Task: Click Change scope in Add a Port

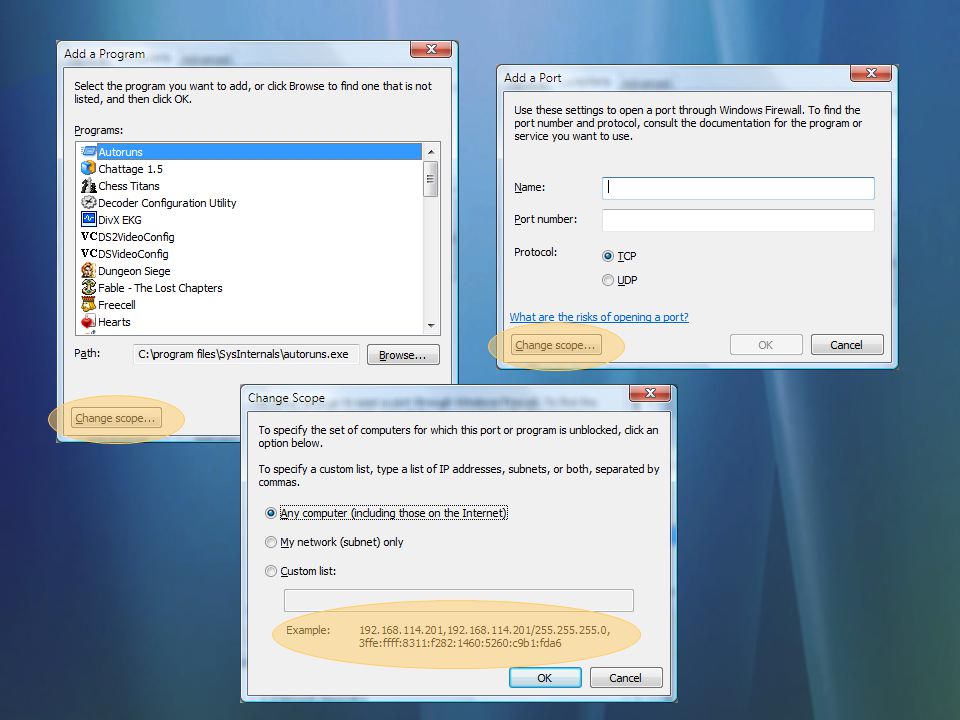Action: [x=556, y=345]
